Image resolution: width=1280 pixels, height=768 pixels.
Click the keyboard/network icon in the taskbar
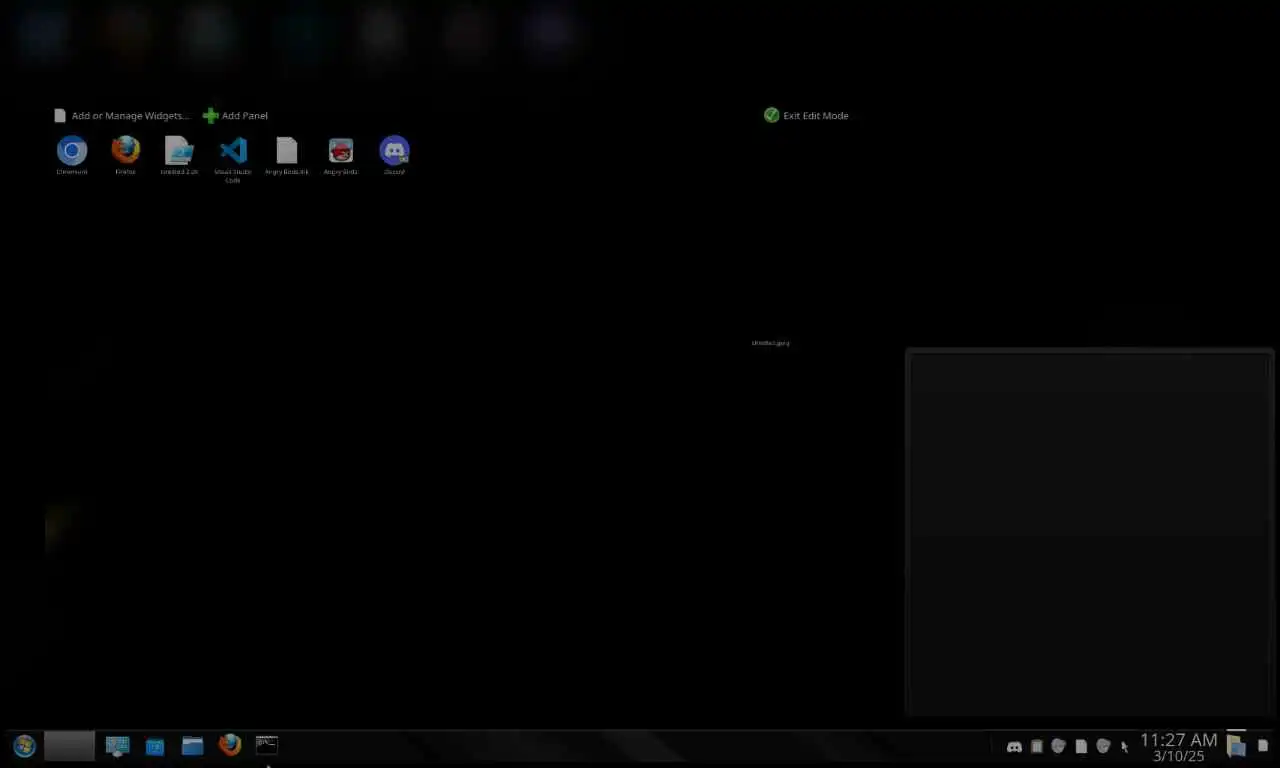point(117,746)
